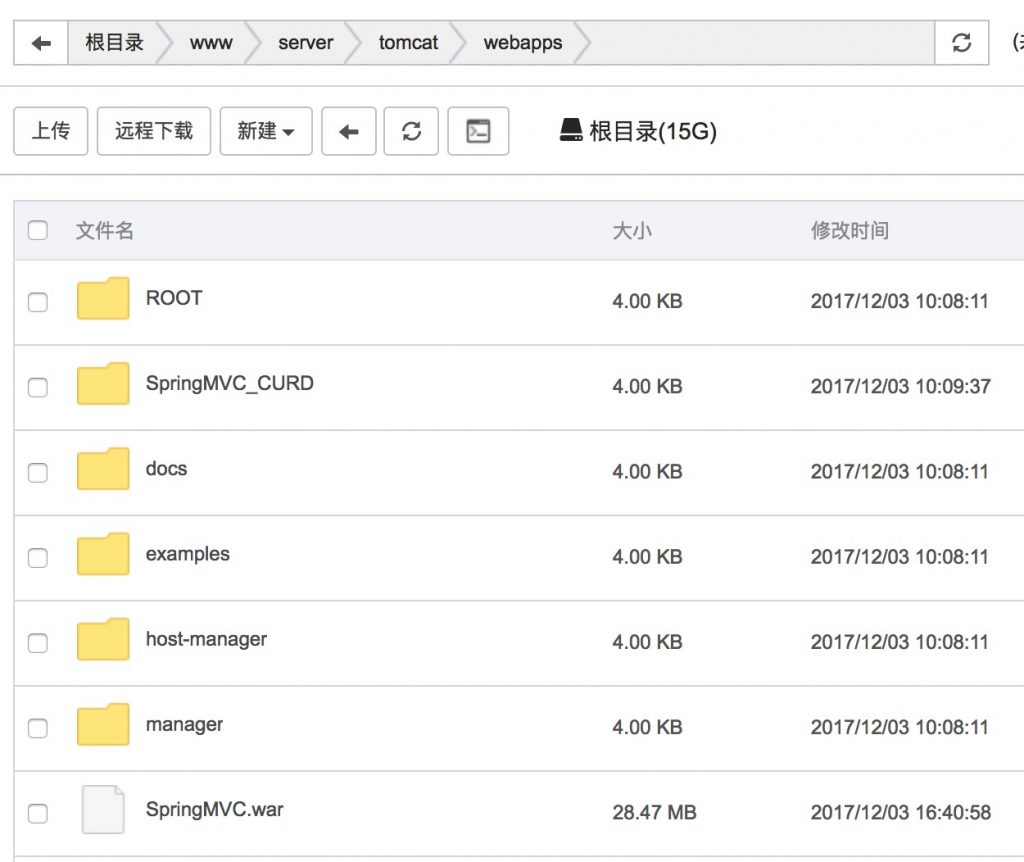Screen dimensions: 1024x862
Task: Navigate to the tomcat breadcrumb
Action: point(408,43)
